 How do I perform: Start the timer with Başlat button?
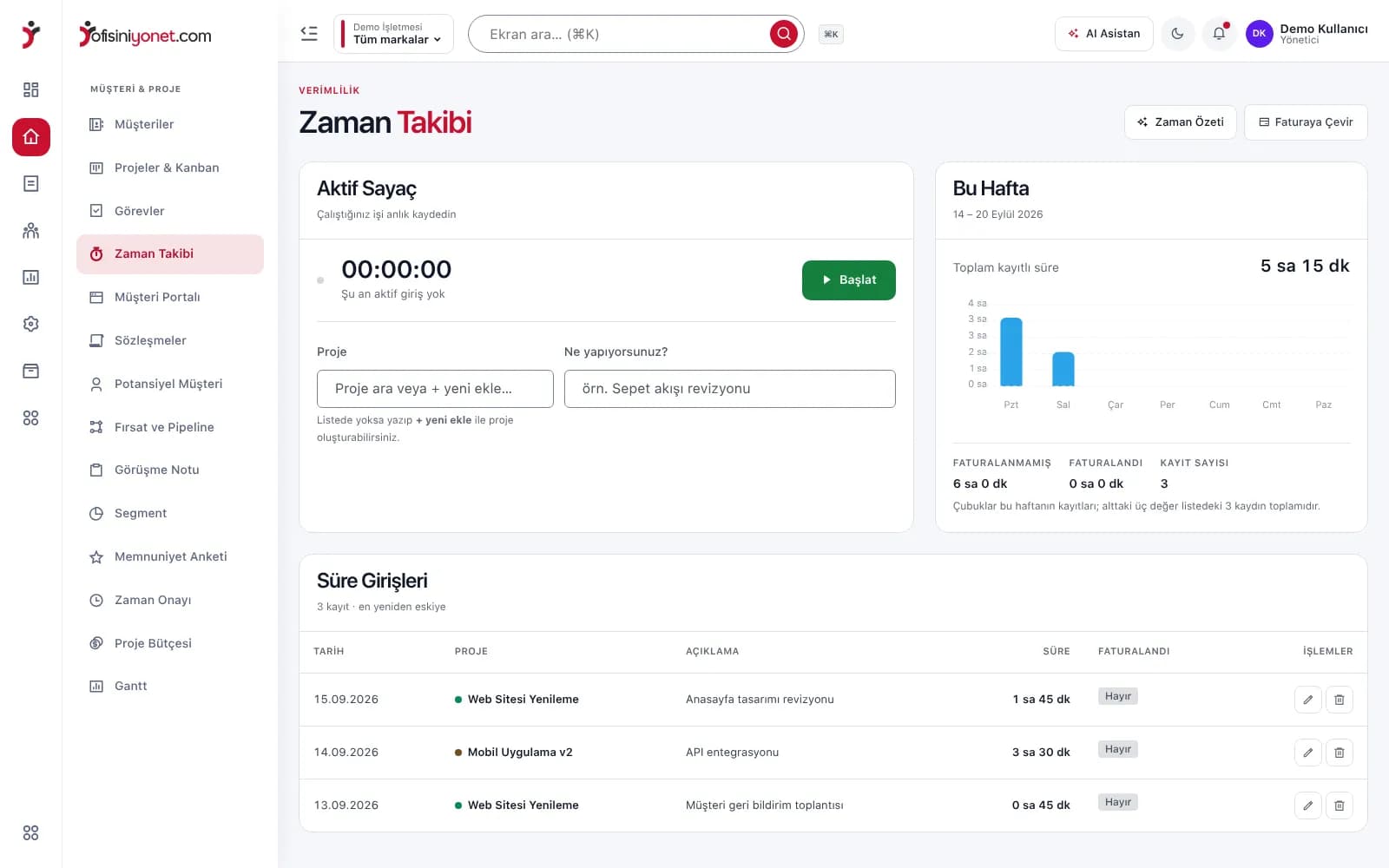click(848, 280)
